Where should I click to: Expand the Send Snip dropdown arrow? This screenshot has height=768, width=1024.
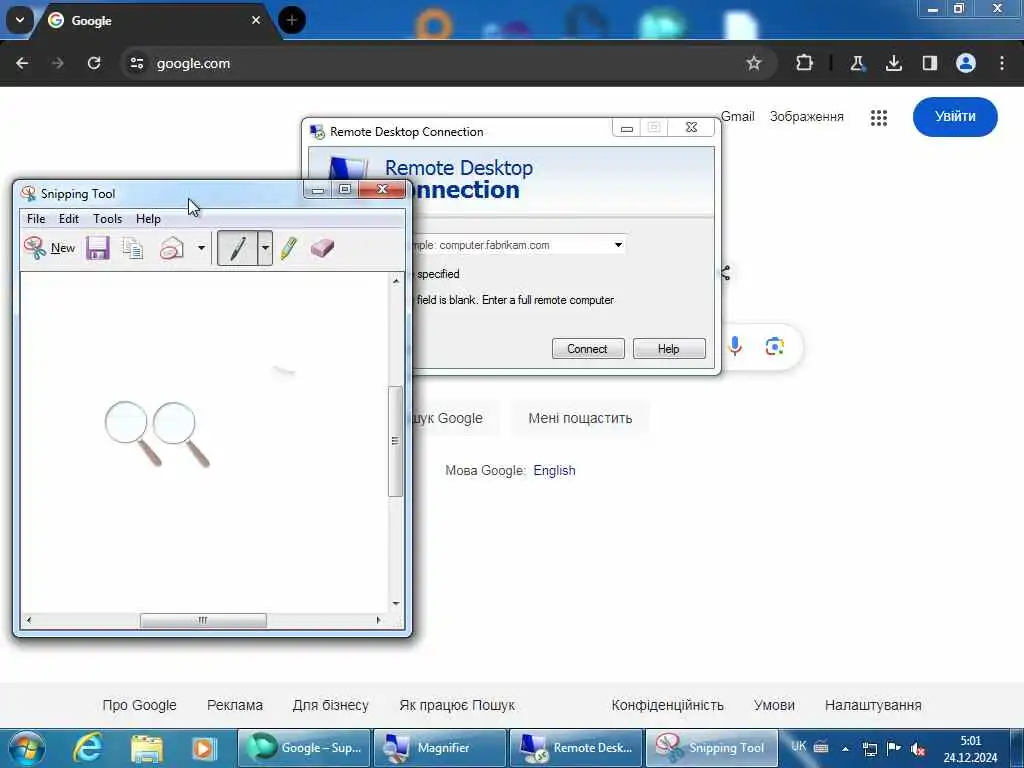(x=201, y=248)
